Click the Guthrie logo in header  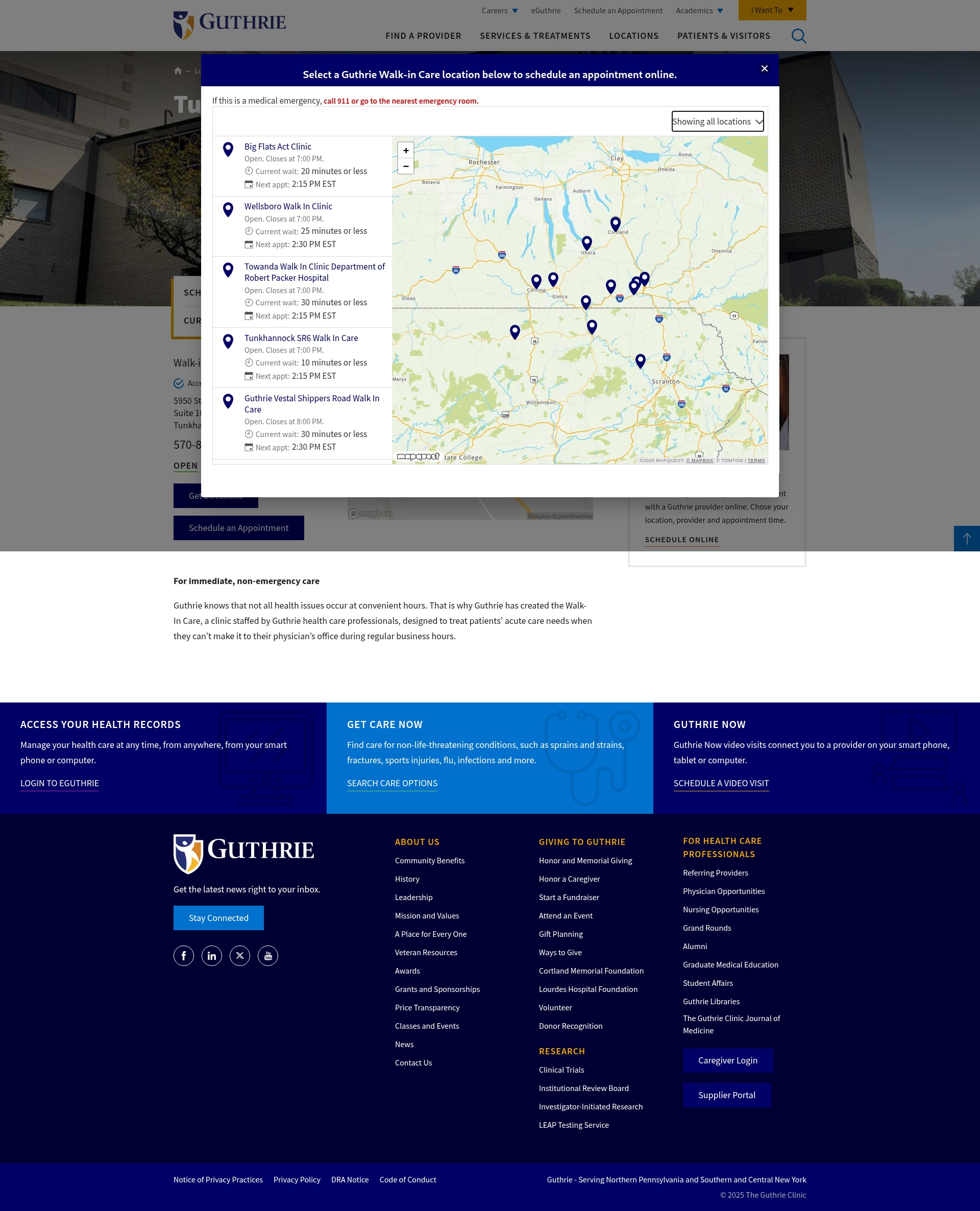point(230,25)
